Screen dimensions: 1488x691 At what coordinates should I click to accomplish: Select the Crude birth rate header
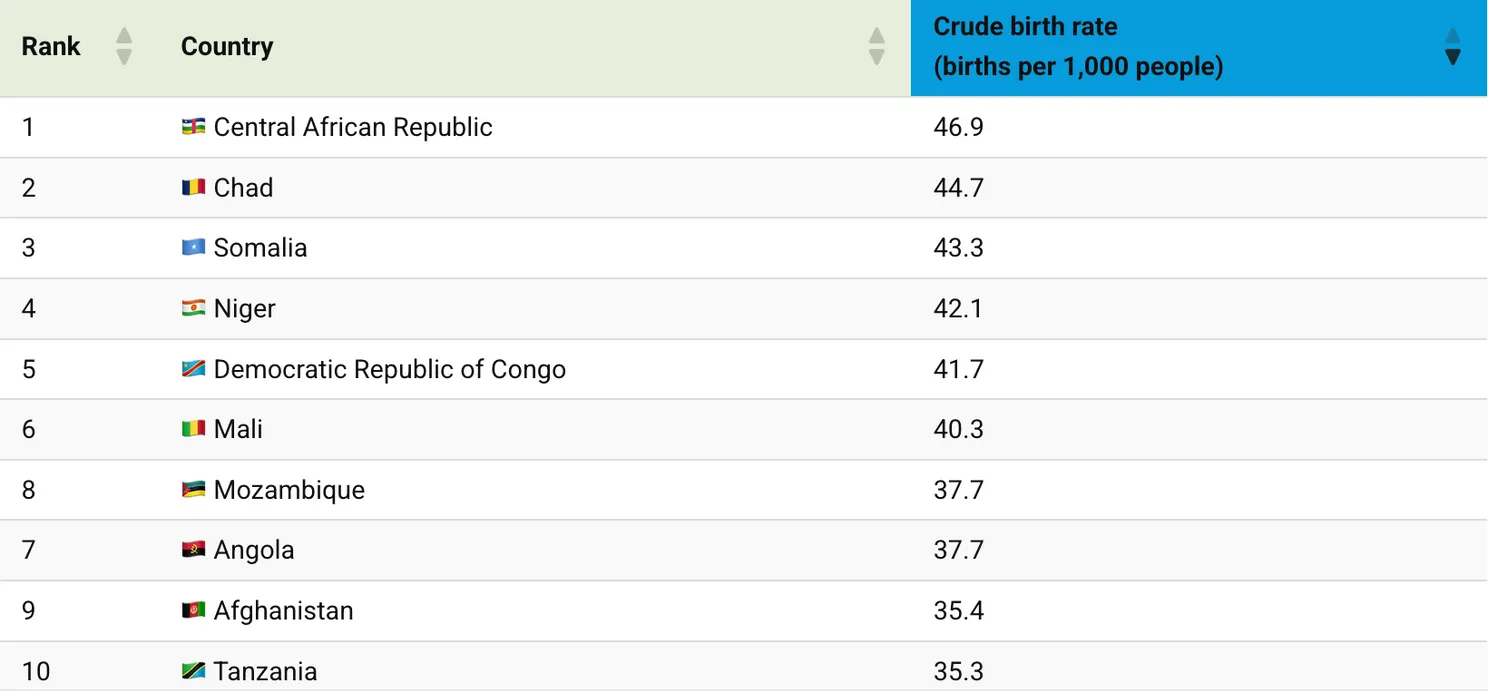click(1077, 47)
